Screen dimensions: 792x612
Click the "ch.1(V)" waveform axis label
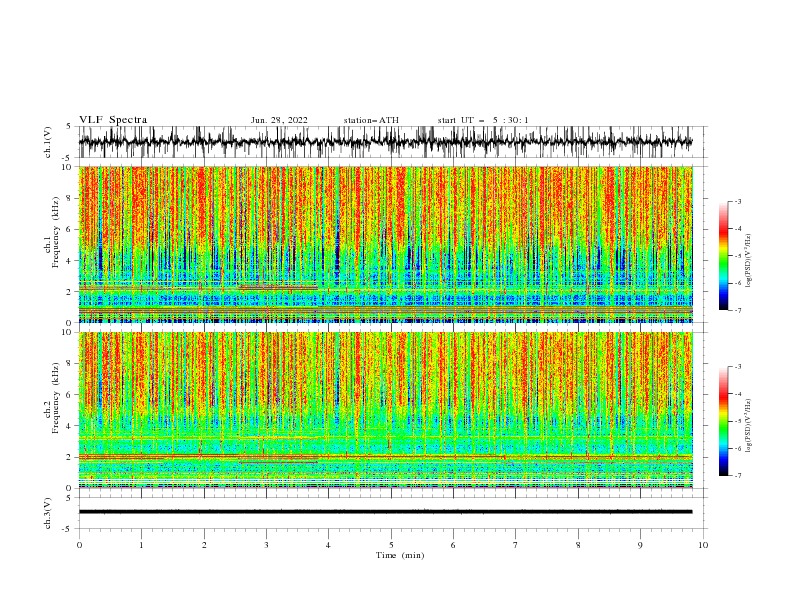tap(48, 142)
